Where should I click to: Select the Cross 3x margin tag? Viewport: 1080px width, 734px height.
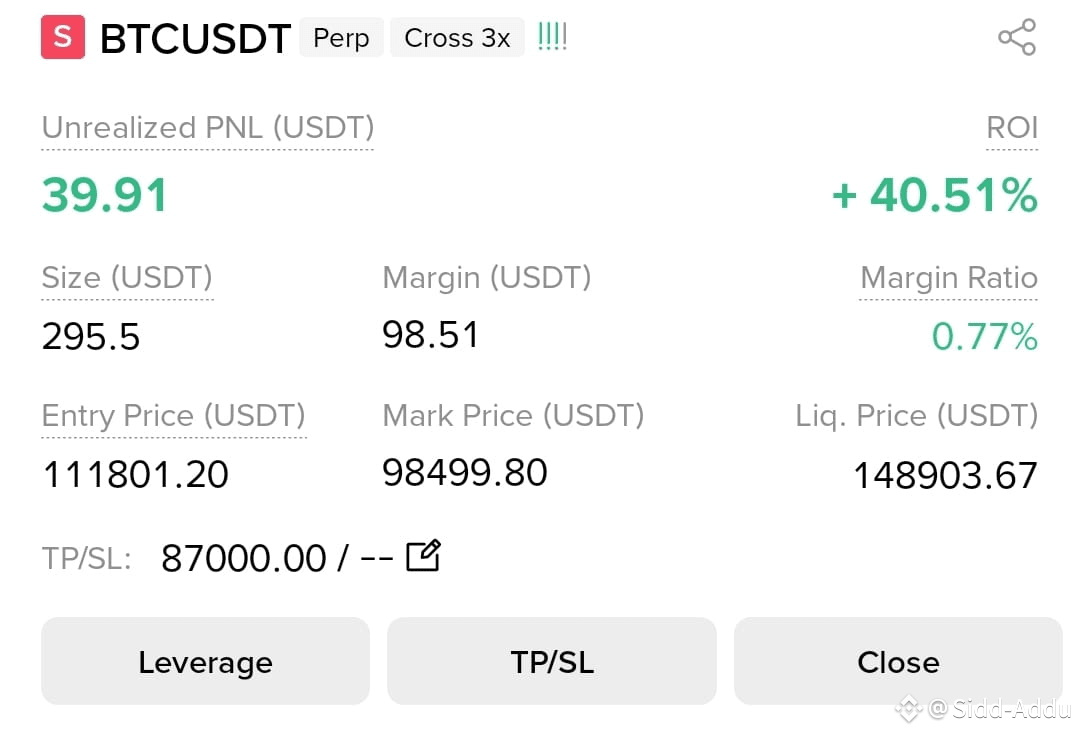tap(457, 38)
